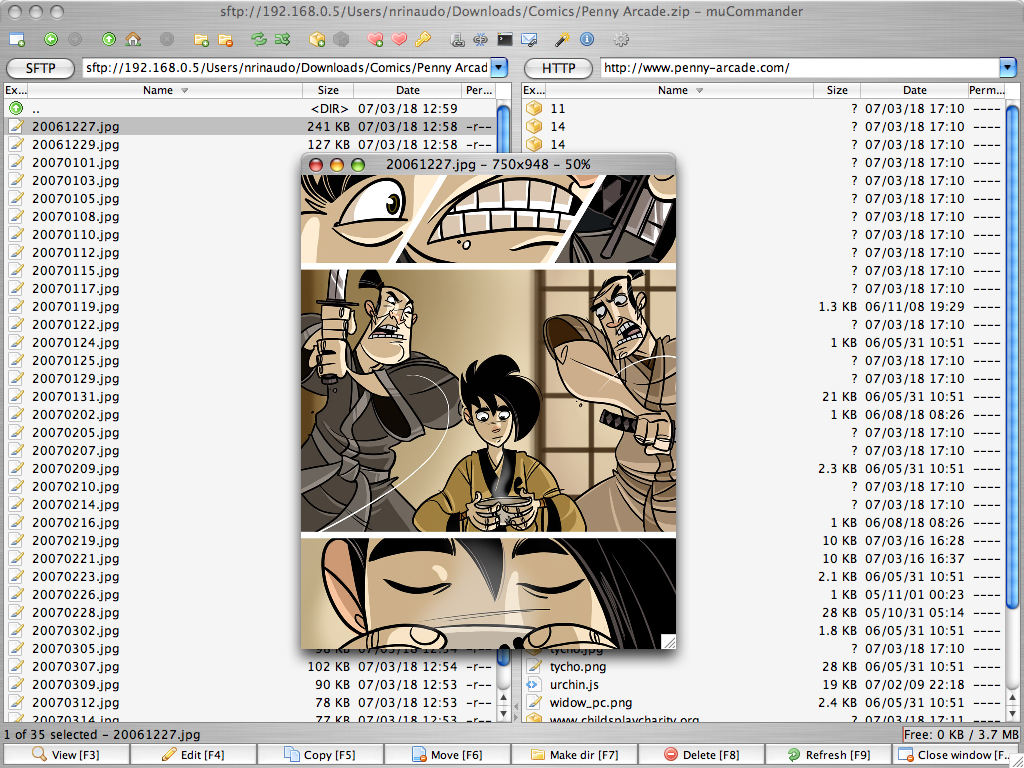This screenshot has height=768, width=1024.
Task: Select file 20061229.jpg
Action: pos(249,144)
